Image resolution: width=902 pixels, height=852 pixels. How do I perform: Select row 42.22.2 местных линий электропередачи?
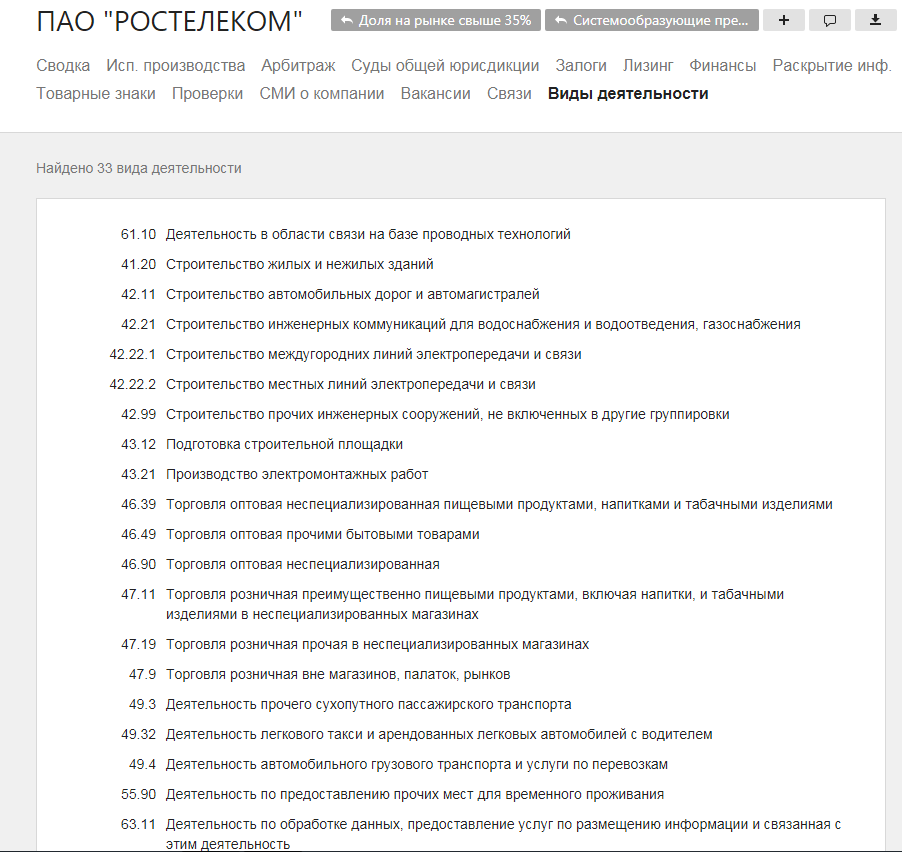point(322,384)
